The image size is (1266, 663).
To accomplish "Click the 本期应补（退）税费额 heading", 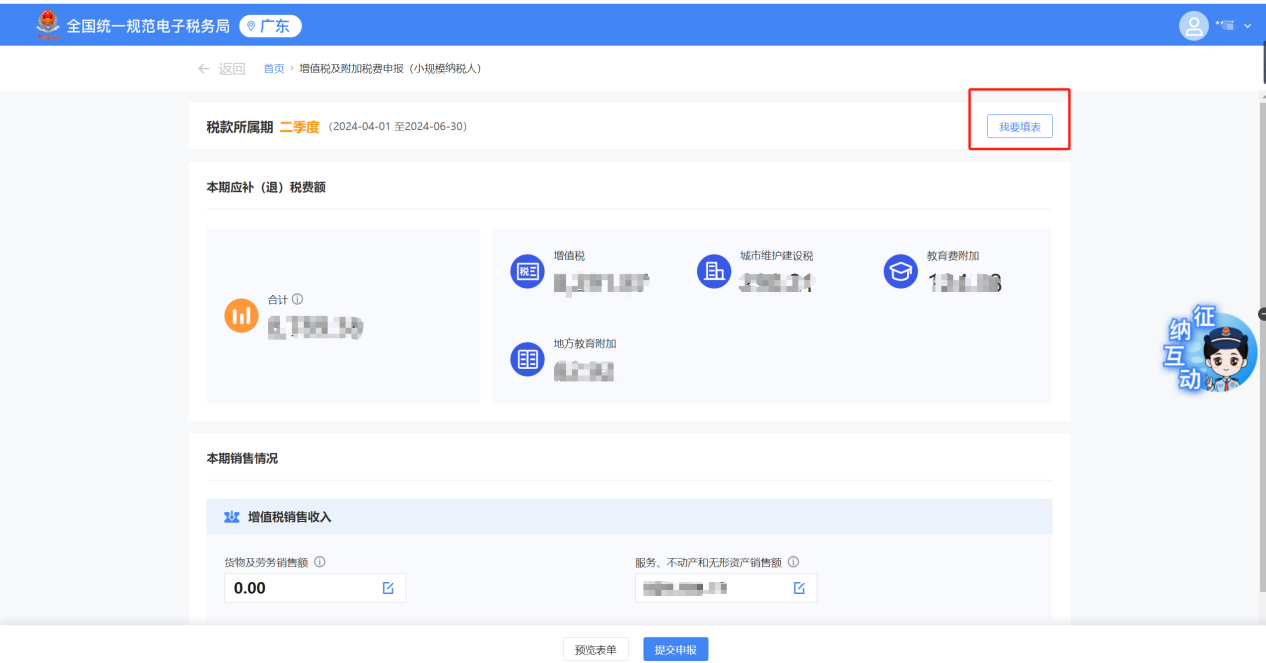I will click(266, 187).
